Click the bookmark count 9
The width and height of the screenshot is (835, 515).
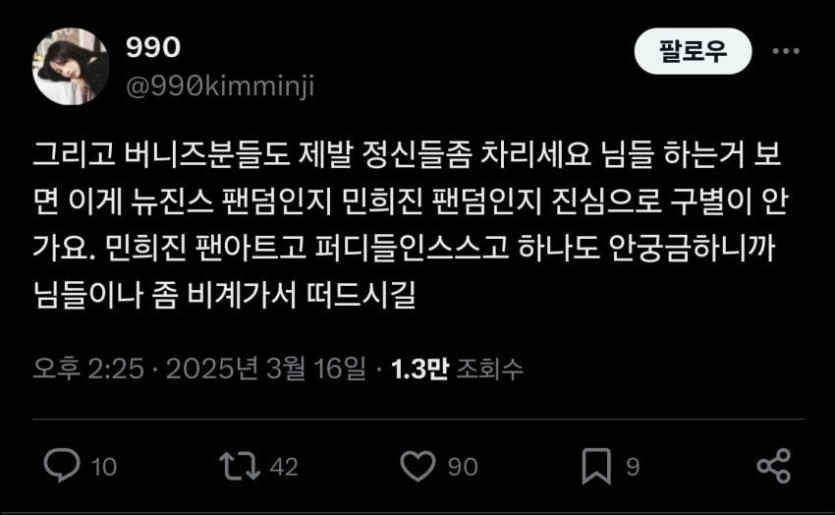point(633,467)
